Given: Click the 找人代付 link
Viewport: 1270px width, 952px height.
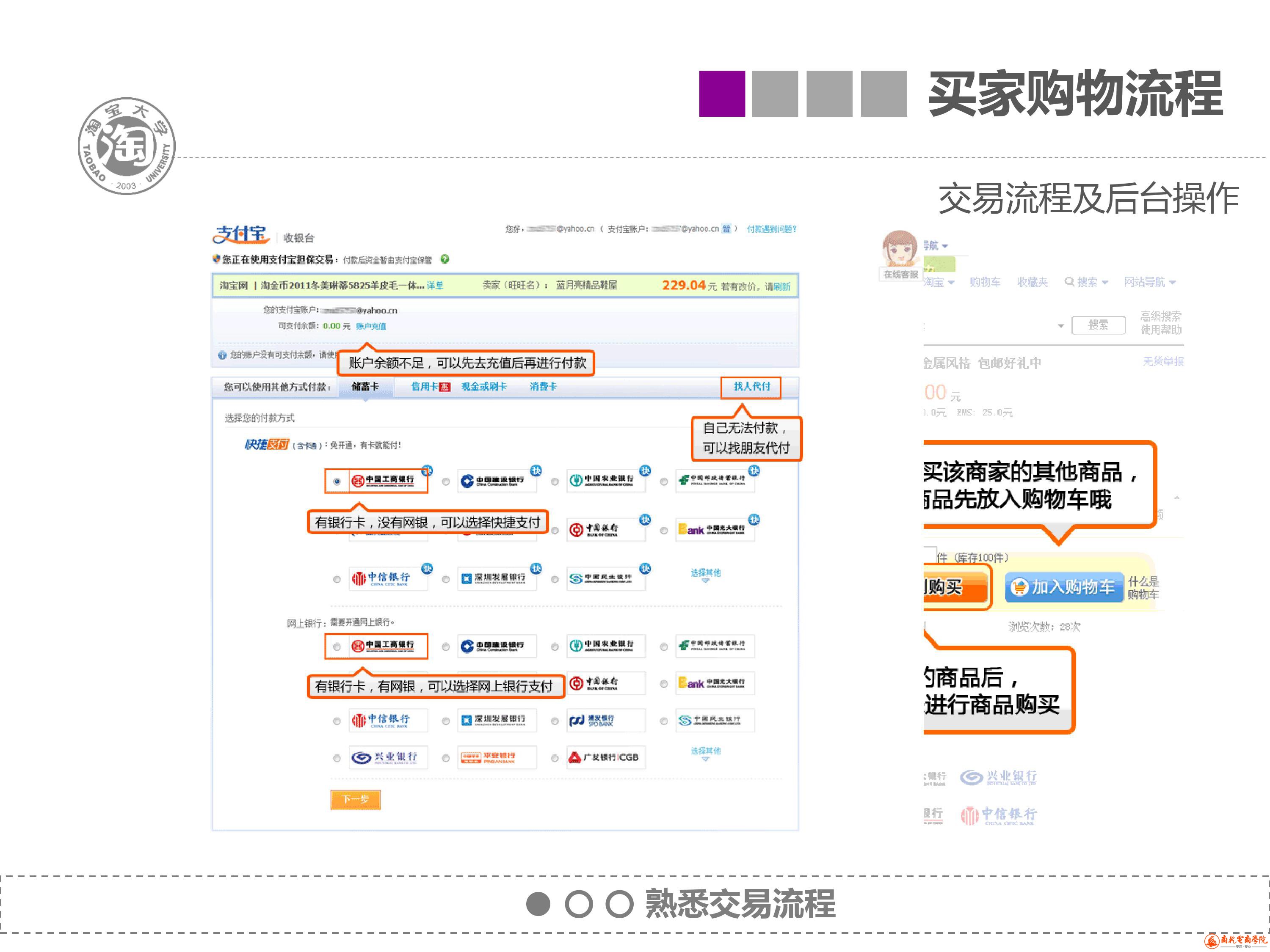Looking at the screenshot, I should [x=751, y=386].
